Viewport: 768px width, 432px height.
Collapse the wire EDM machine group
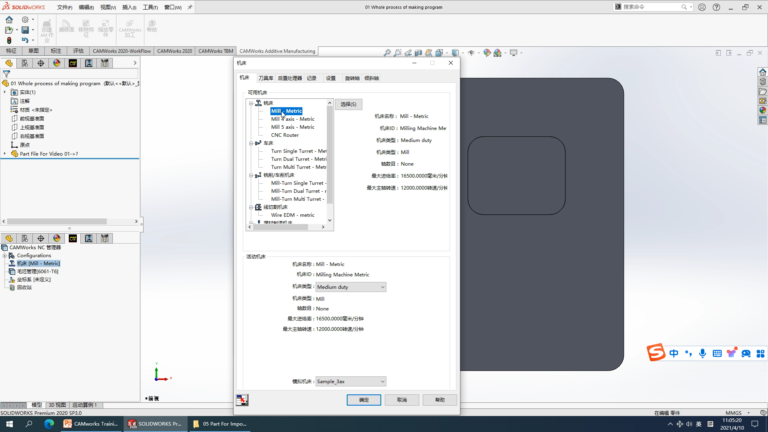pos(251,207)
